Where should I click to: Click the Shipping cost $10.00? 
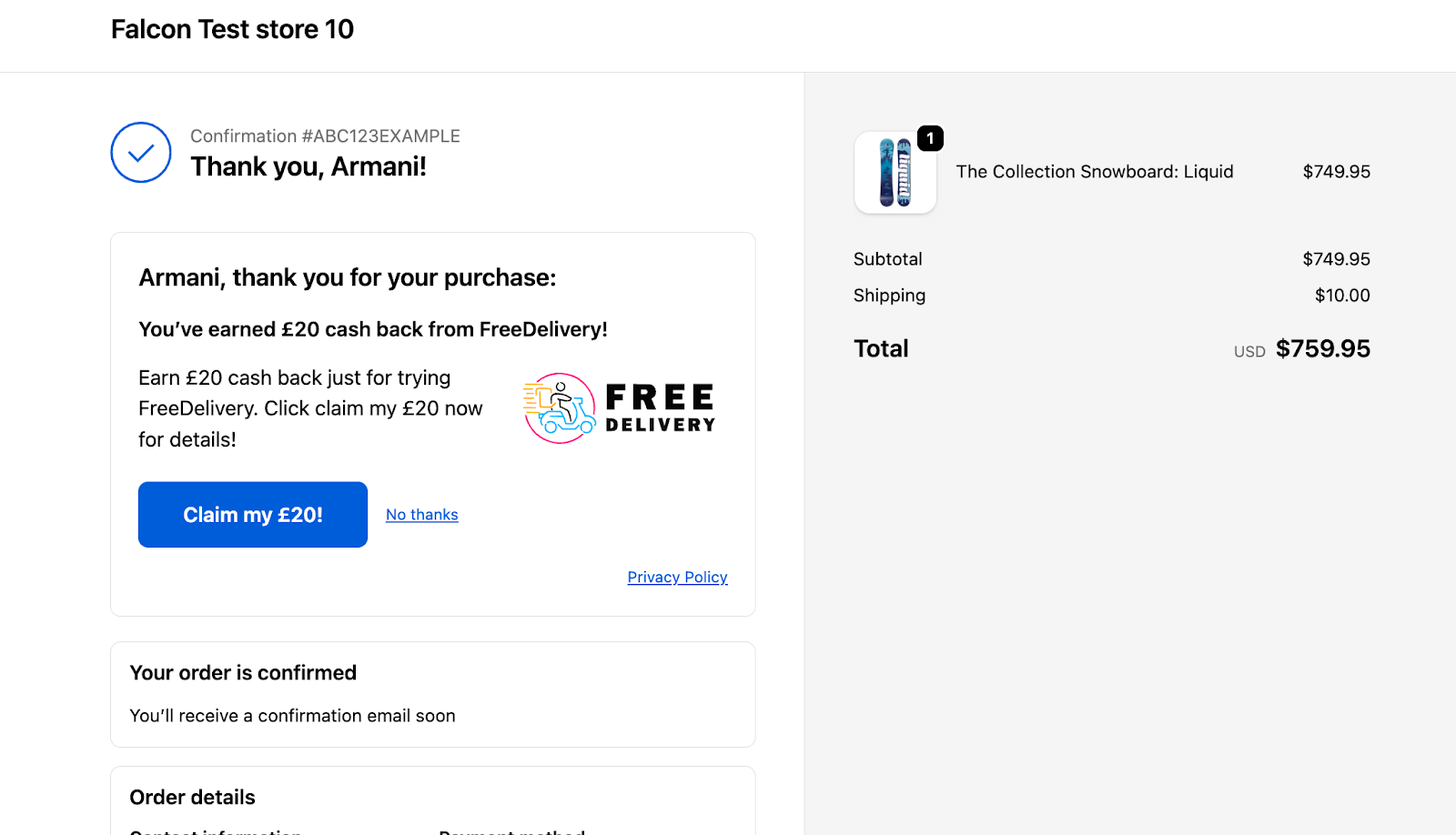click(x=1341, y=296)
